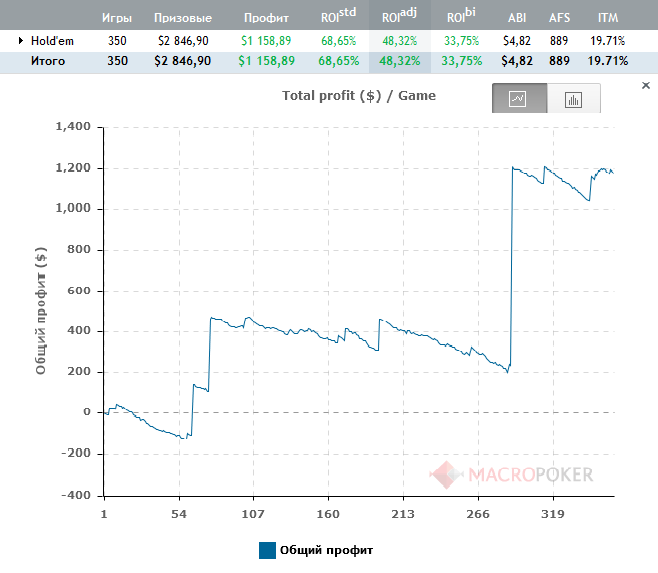The height and width of the screenshot is (573, 658).
Task: Select the ROI bi column header
Action: (461, 16)
